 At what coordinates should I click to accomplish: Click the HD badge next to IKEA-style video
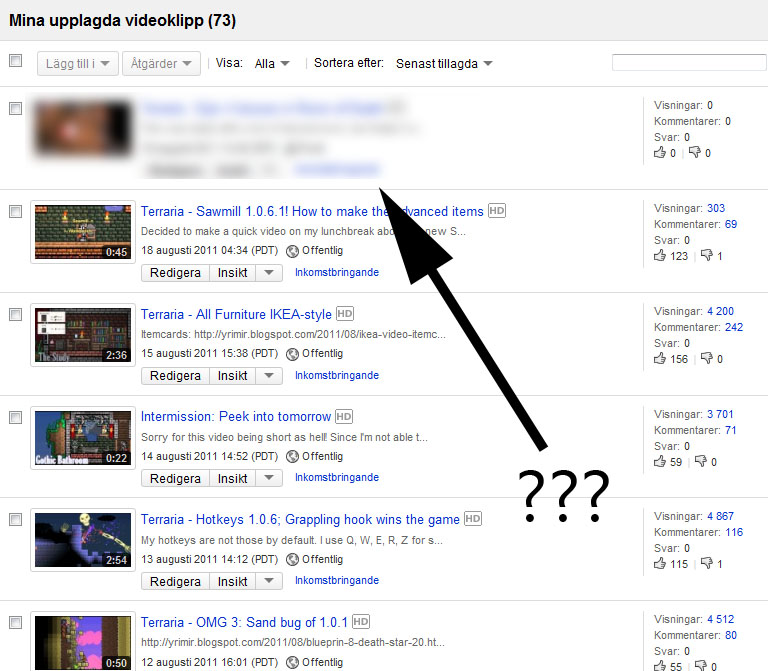(345, 313)
